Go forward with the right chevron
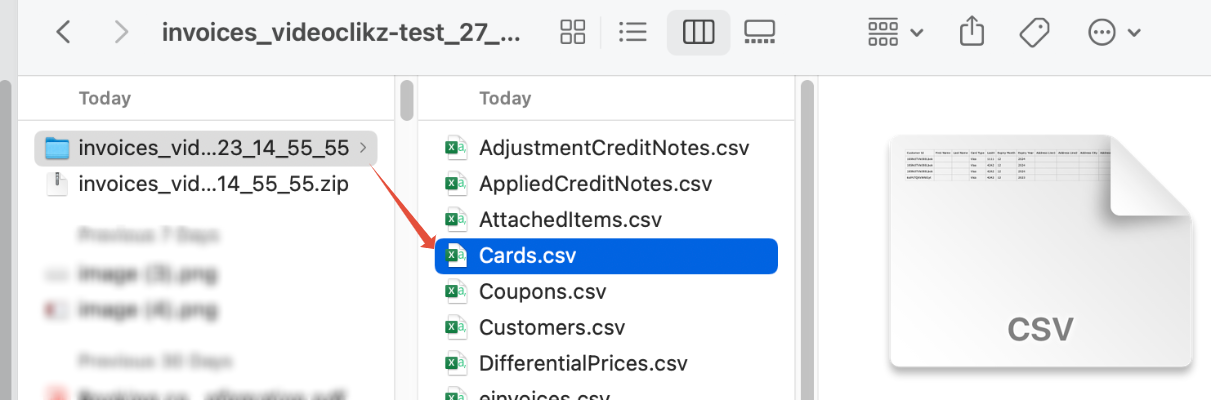This screenshot has width=1211, height=400. [x=122, y=32]
